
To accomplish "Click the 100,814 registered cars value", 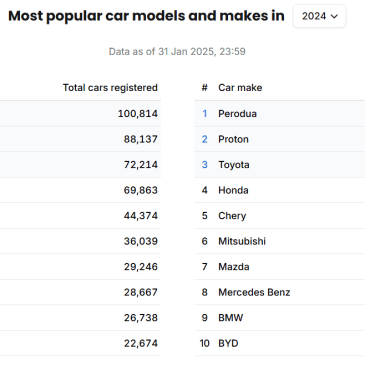I will tap(138, 114).
